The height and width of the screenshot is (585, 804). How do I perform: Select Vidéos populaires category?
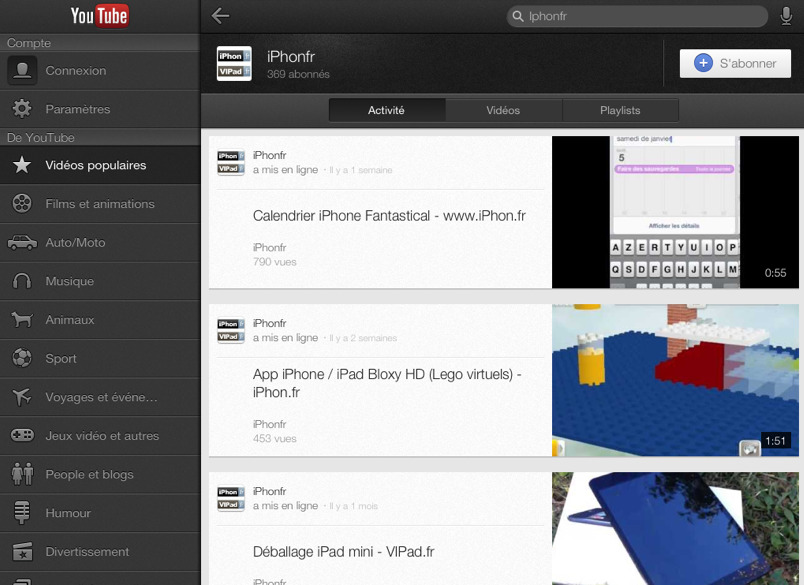coord(100,165)
